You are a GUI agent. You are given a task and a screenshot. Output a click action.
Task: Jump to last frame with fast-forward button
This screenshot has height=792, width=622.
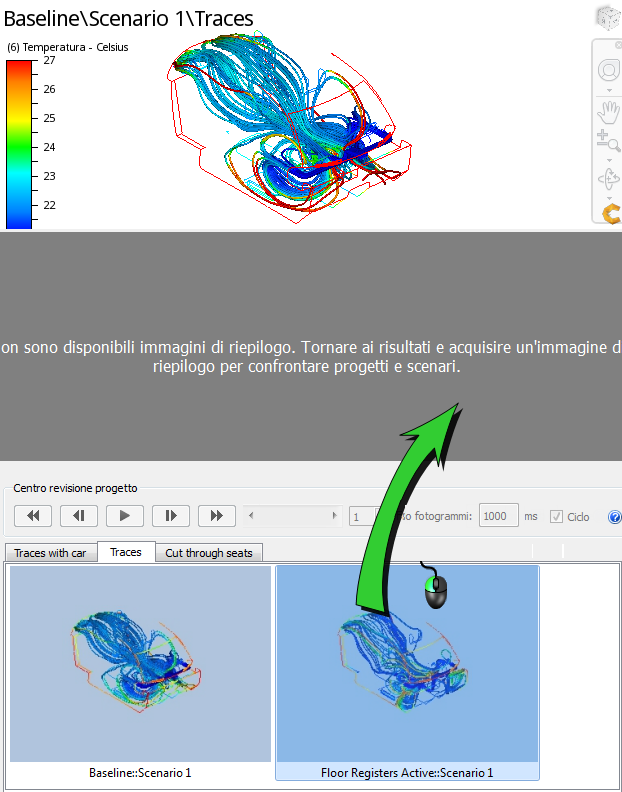click(217, 516)
